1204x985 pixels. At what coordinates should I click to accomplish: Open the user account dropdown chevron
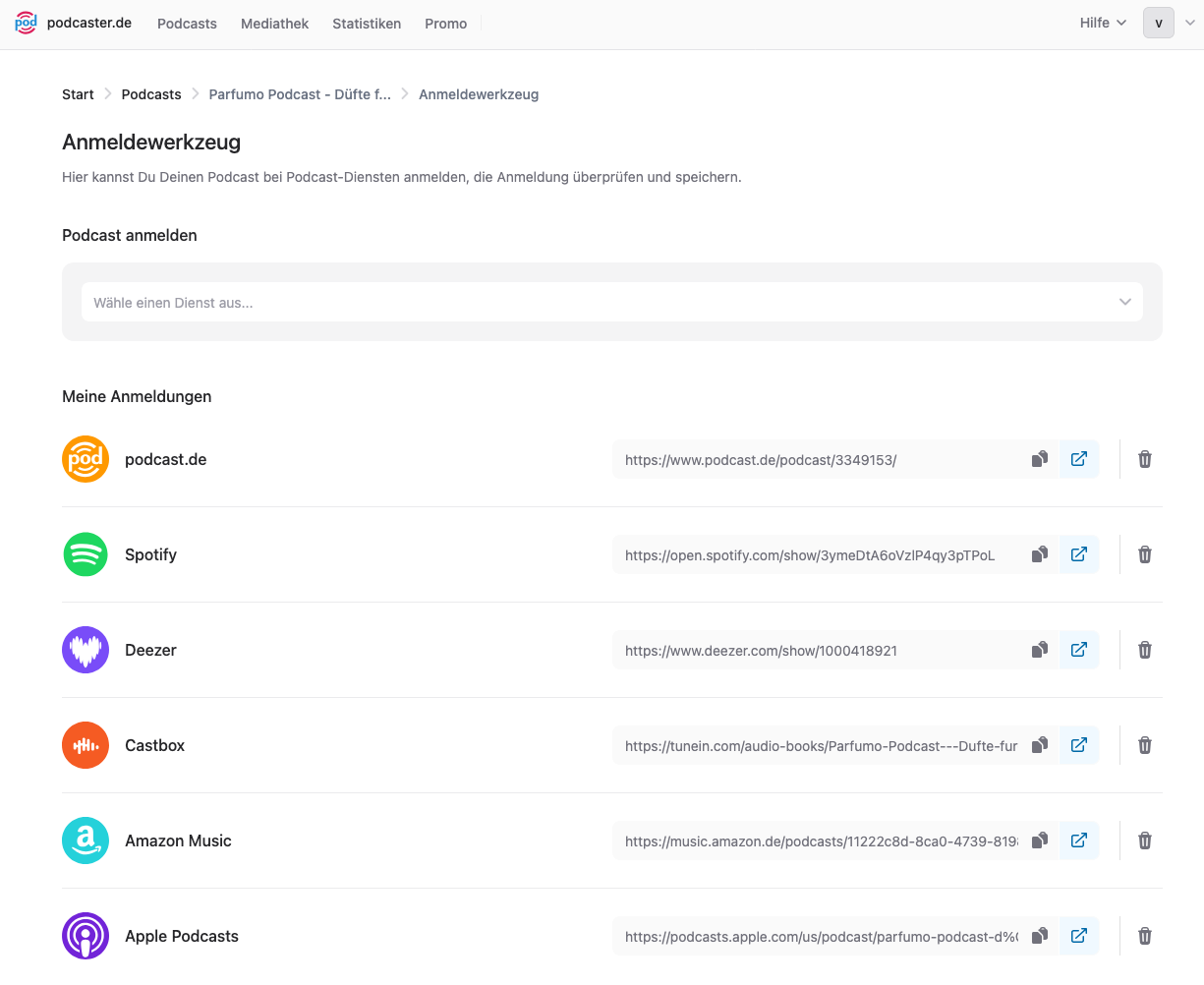[x=1190, y=23]
